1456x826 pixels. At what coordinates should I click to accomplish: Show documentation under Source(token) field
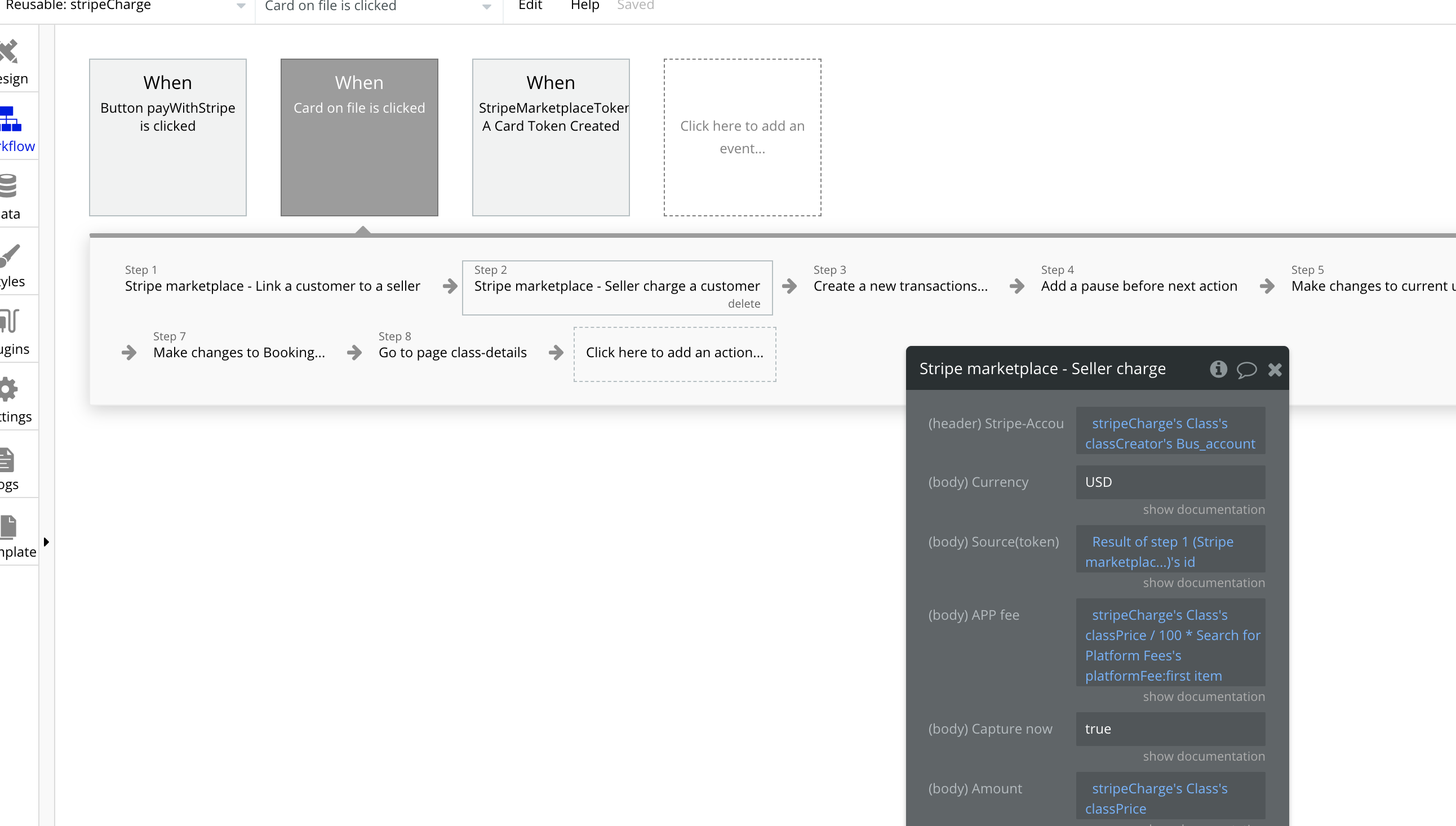point(1204,583)
